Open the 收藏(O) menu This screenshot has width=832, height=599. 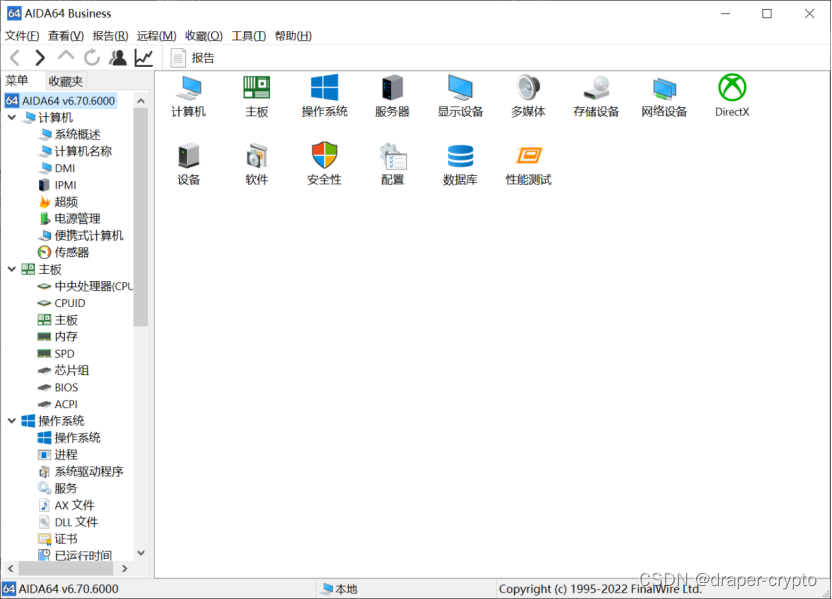point(204,36)
